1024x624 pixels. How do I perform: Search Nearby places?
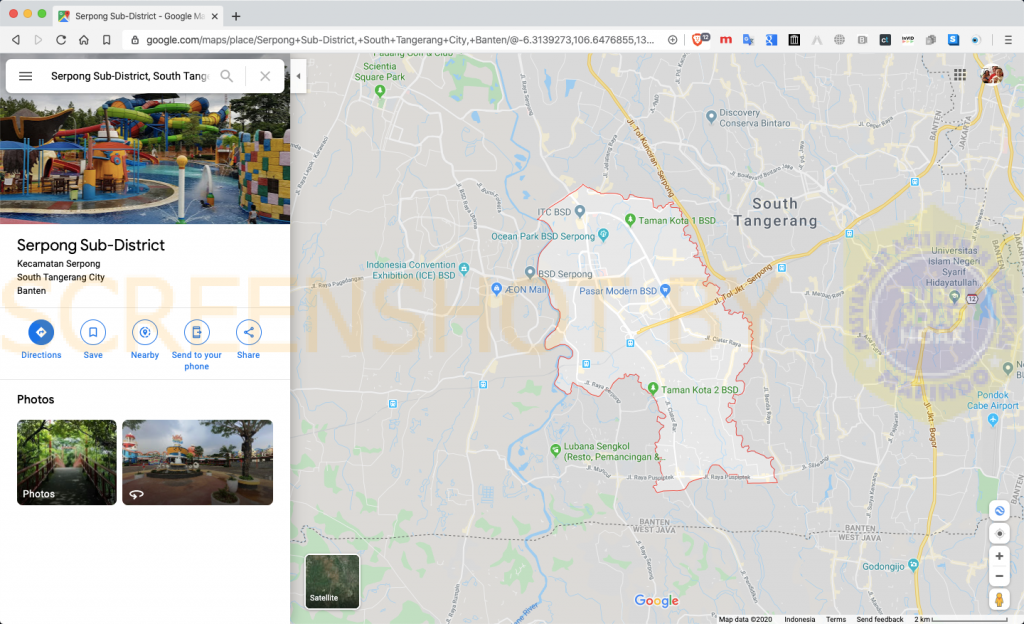click(x=145, y=339)
